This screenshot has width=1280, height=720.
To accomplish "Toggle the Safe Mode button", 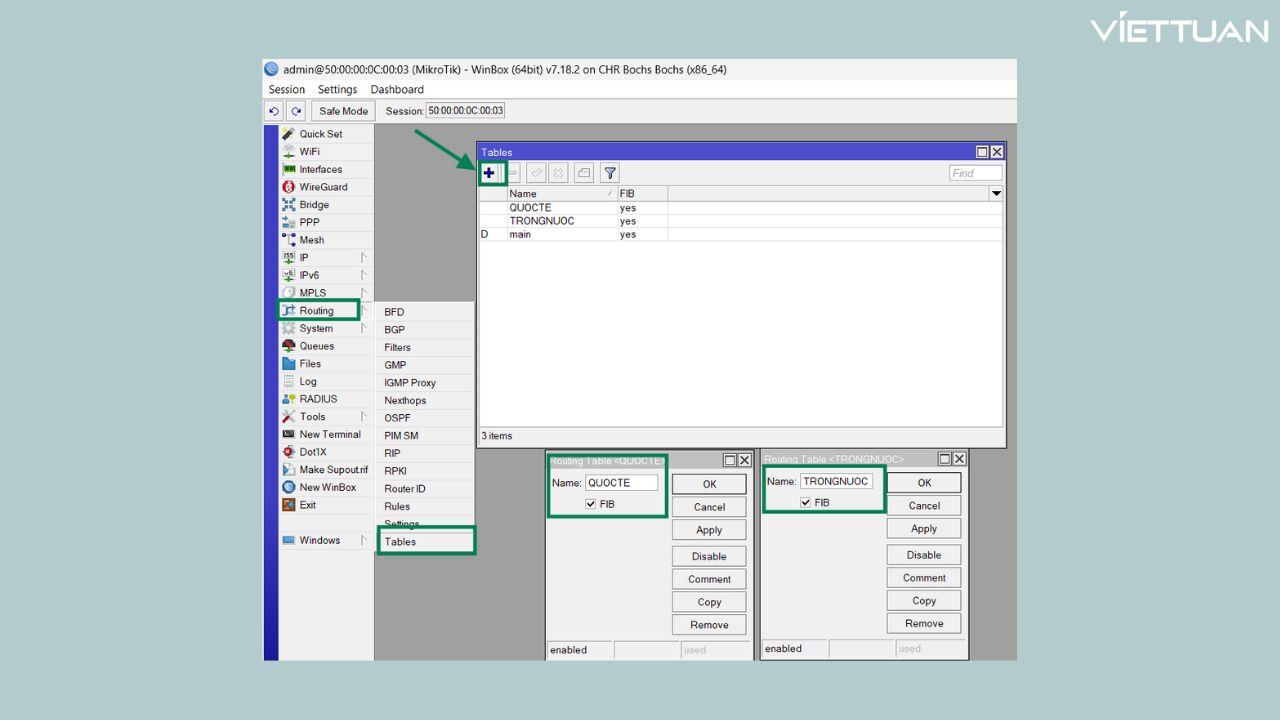I will point(343,111).
